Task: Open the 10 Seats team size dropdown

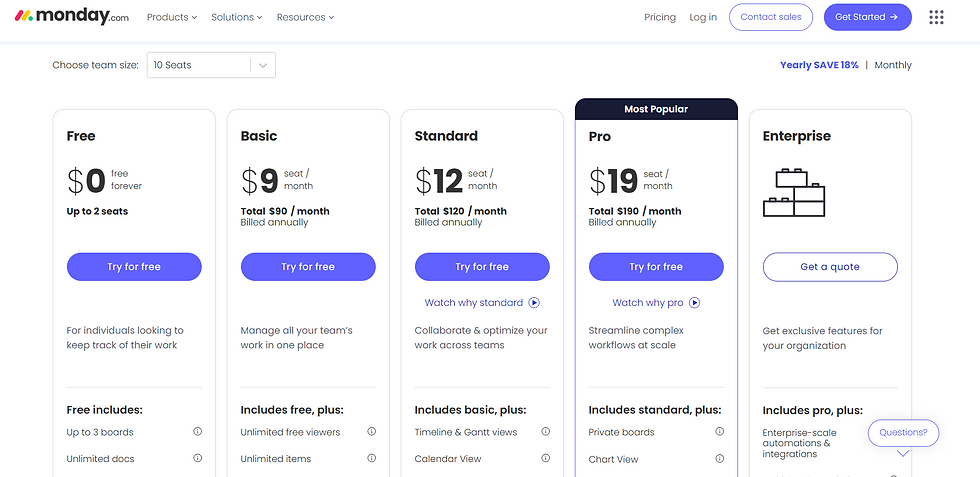Action: tap(211, 65)
